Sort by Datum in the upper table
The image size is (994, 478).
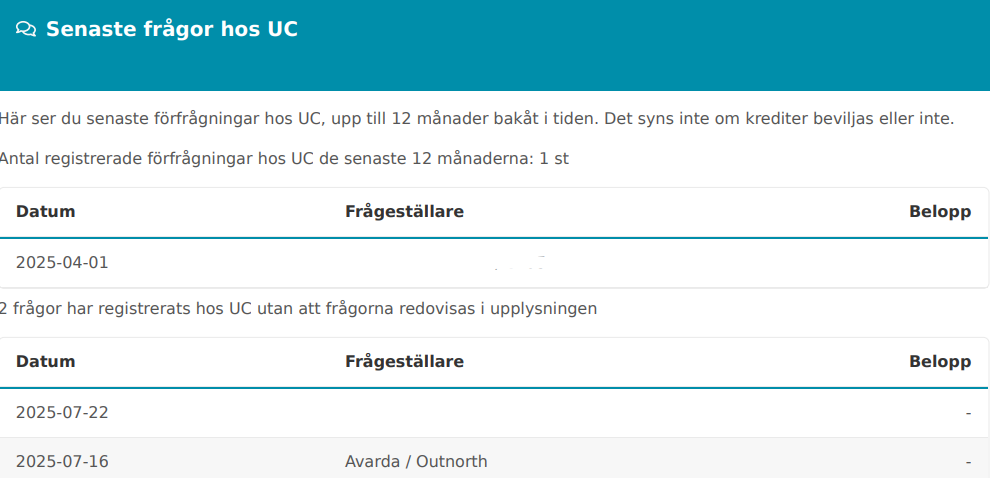pos(46,212)
